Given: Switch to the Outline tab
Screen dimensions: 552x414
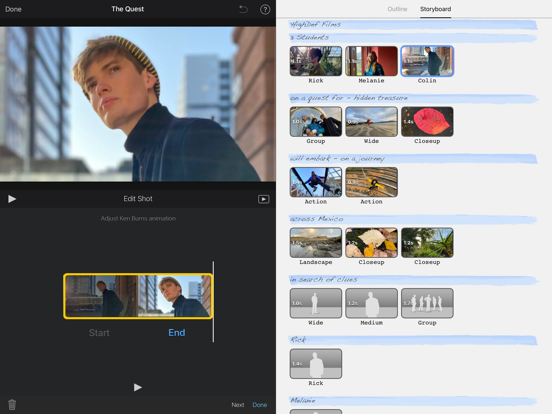Looking at the screenshot, I should point(397,9).
